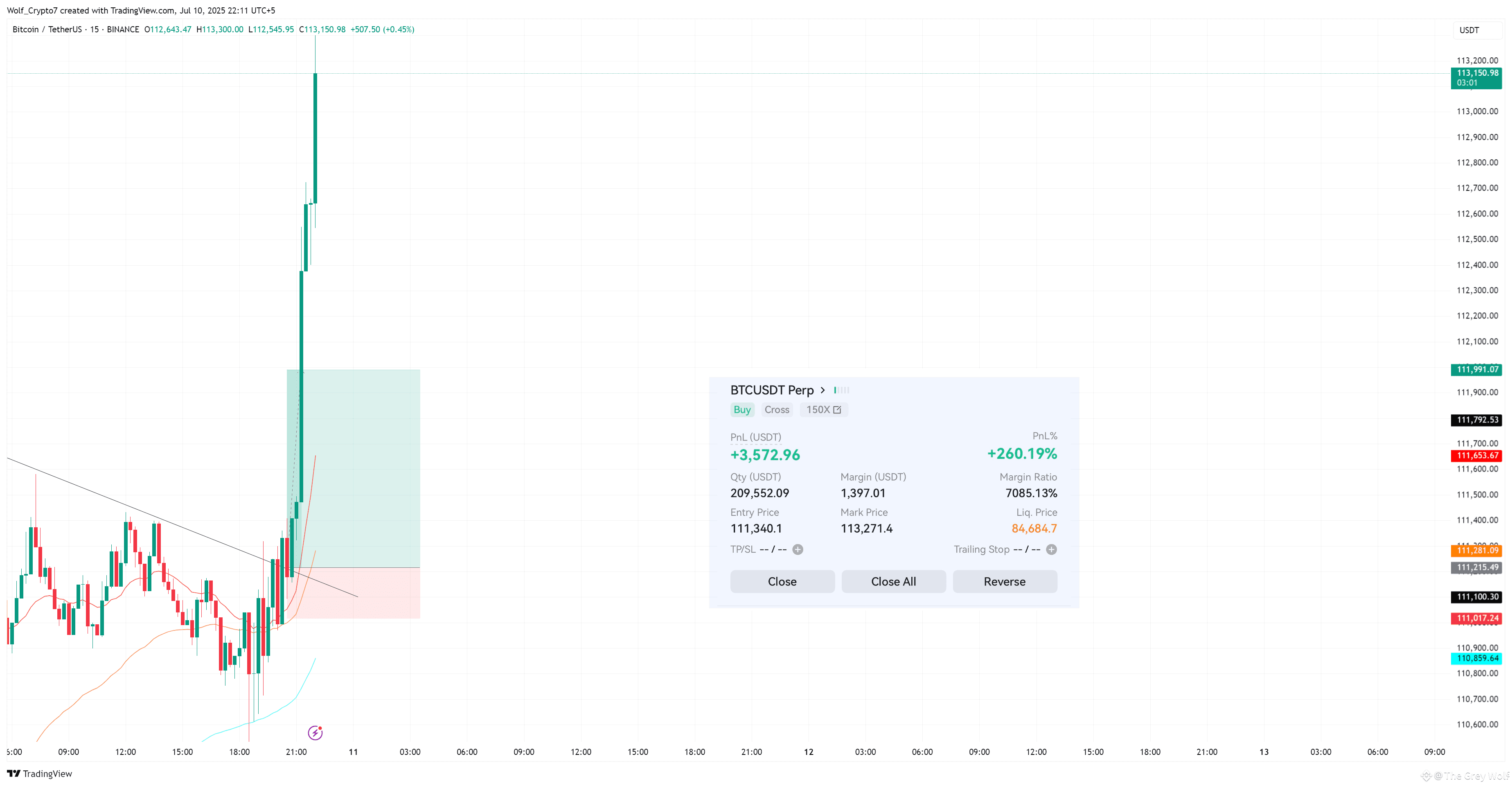The width and height of the screenshot is (1512, 786).
Task: Click the Close button on the position card
Action: tap(782, 581)
